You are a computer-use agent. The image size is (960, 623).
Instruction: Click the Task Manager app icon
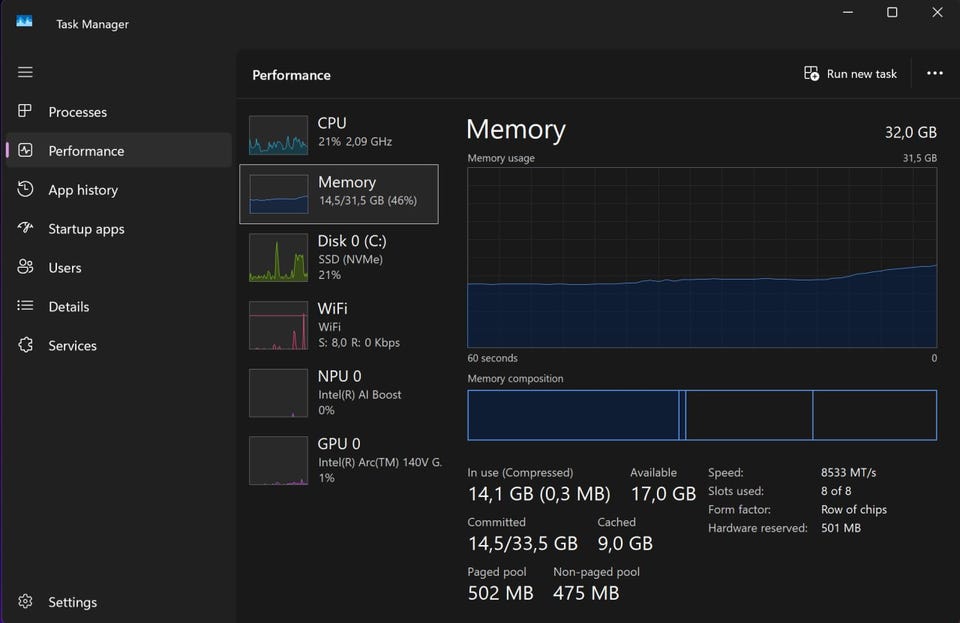[24, 23]
